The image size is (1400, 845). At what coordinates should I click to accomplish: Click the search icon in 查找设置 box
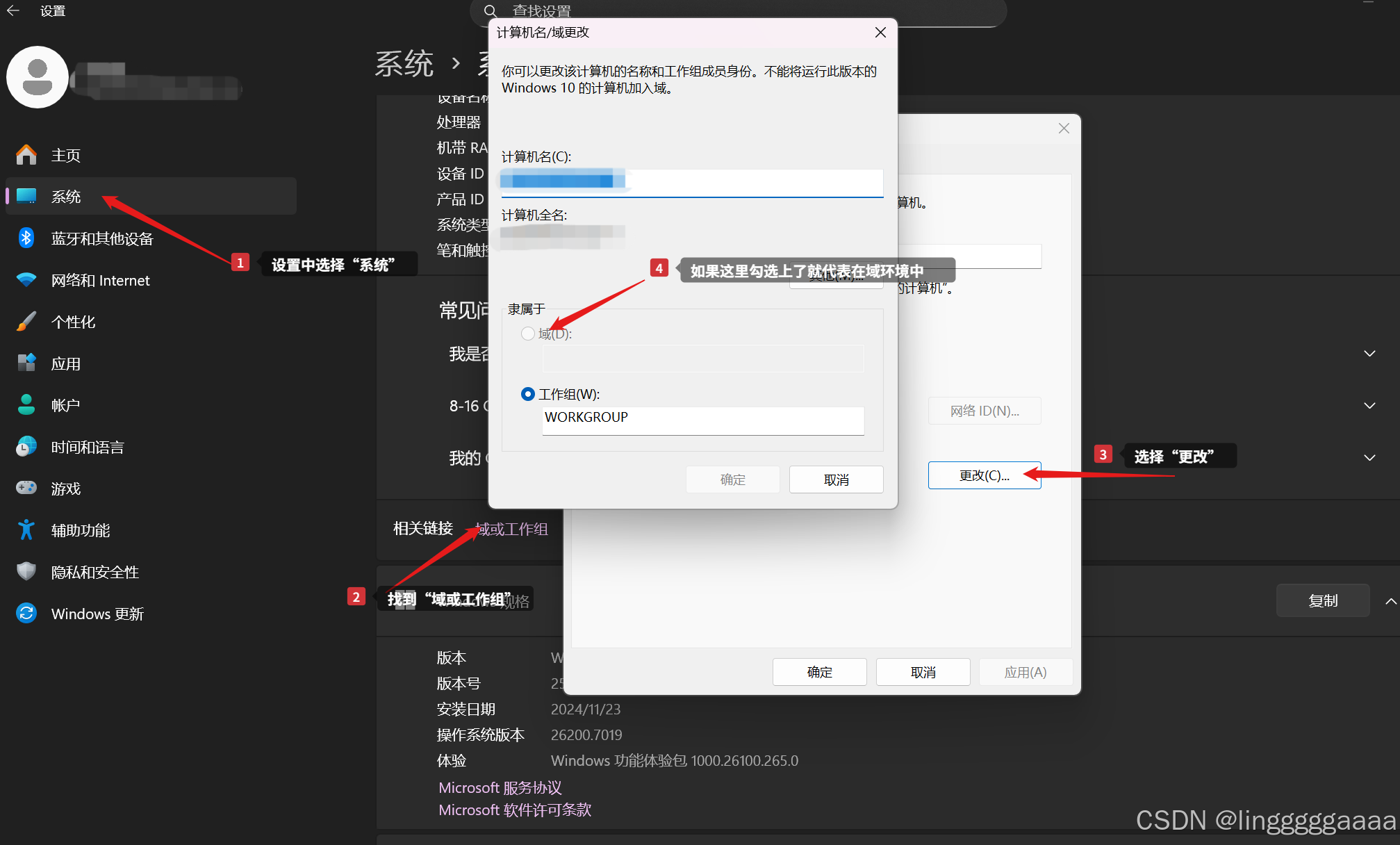click(x=491, y=11)
